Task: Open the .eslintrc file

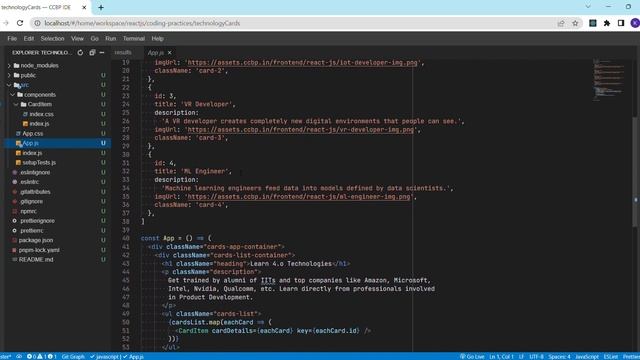Action: [29, 182]
